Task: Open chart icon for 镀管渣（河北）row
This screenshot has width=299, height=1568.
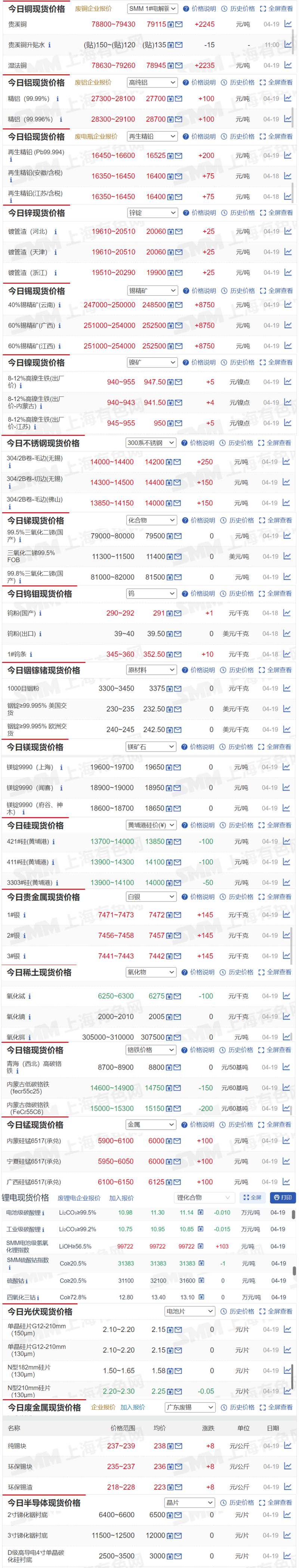Action: 287,231
